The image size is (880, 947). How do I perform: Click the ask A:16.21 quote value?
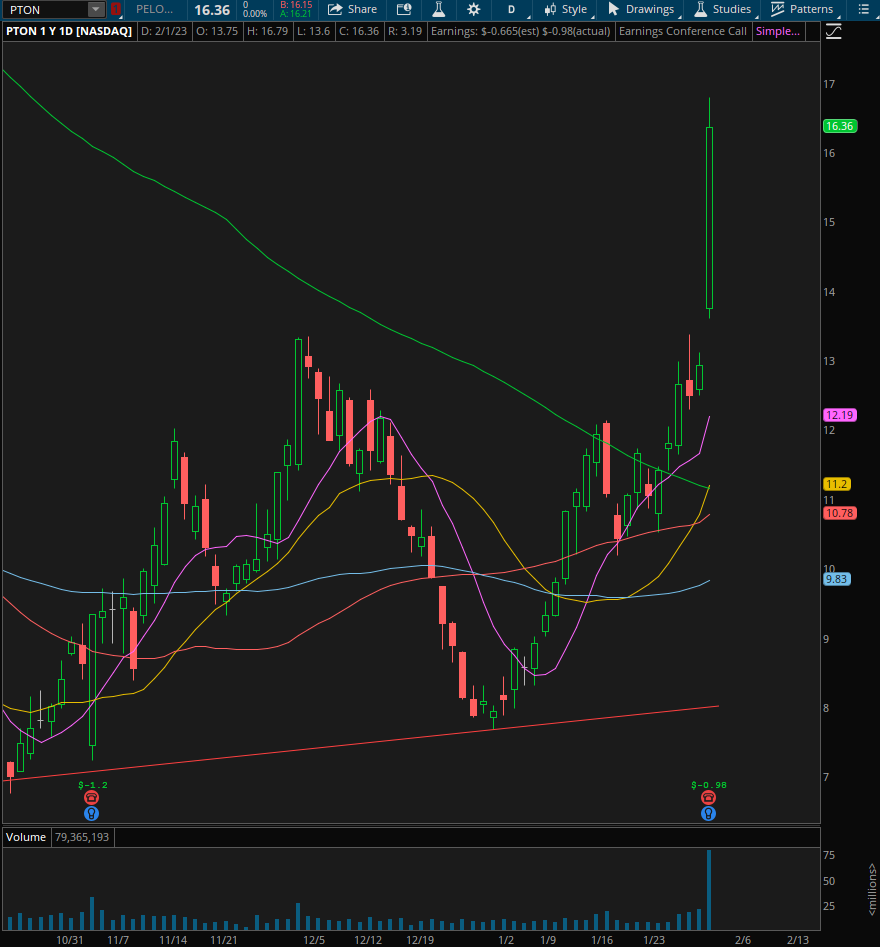pyautogui.click(x=296, y=14)
